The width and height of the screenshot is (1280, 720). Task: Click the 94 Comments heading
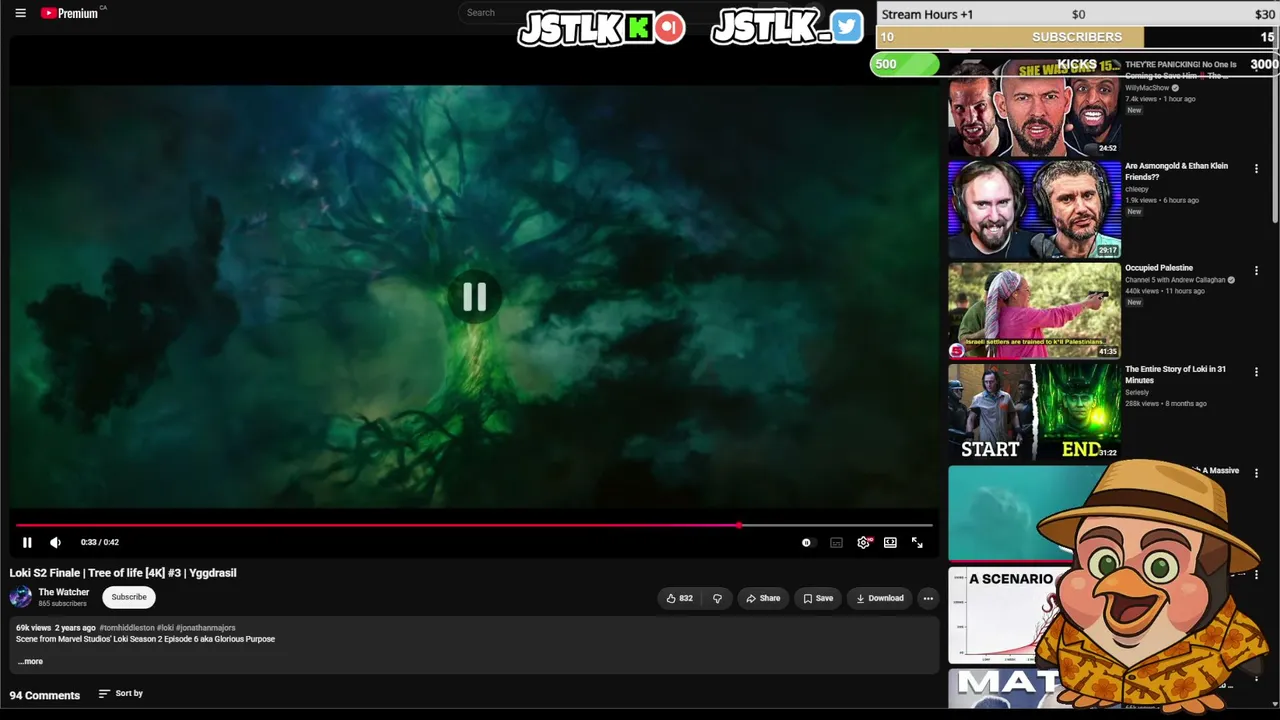(45, 695)
